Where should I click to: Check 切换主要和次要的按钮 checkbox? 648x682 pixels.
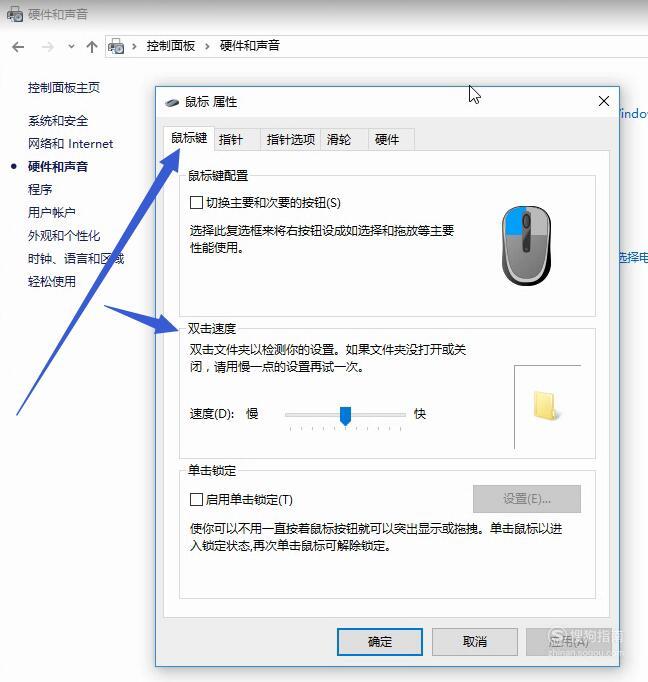[x=196, y=202]
